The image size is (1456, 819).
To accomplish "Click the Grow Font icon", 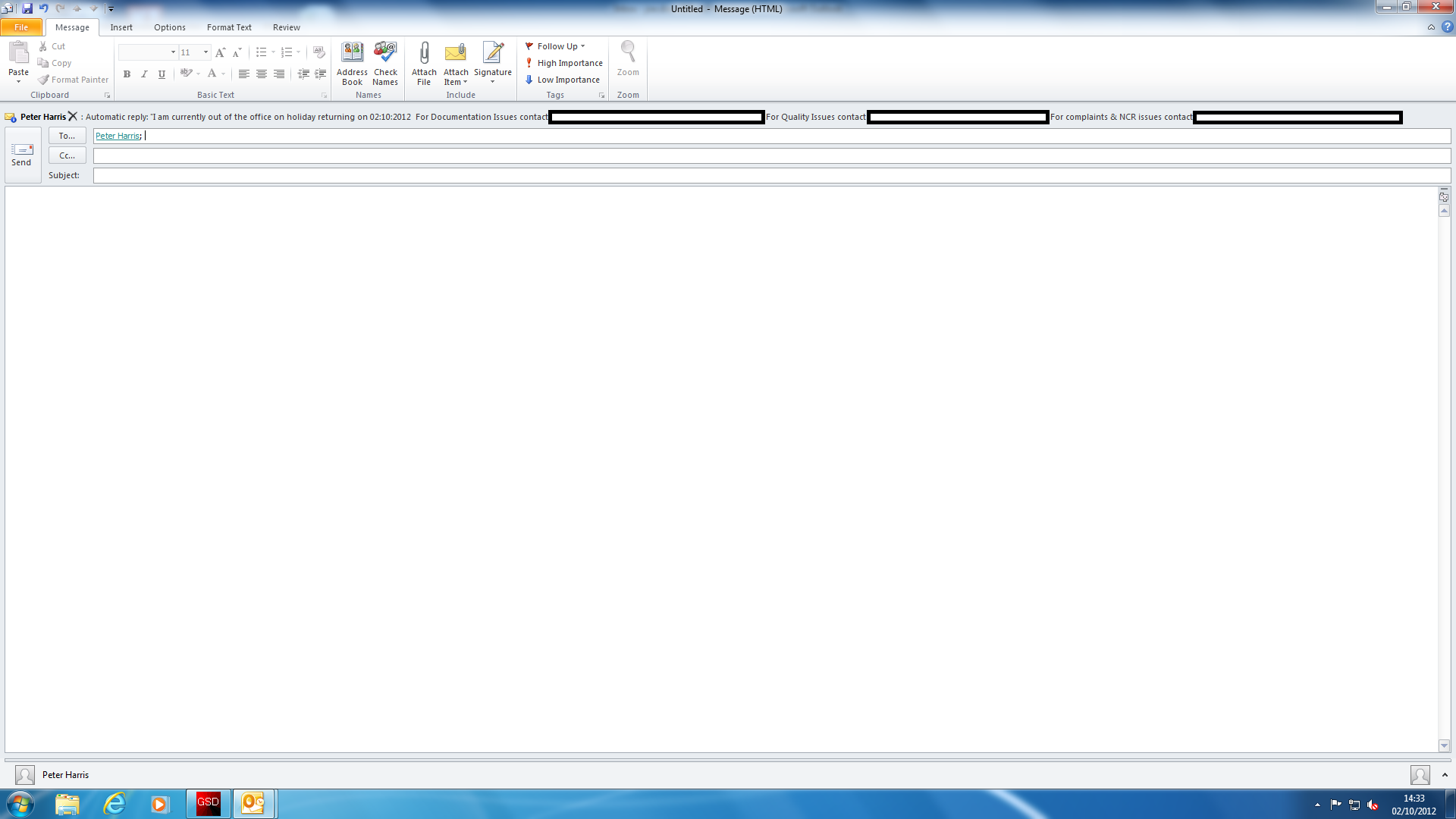I will [x=220, y=52].
